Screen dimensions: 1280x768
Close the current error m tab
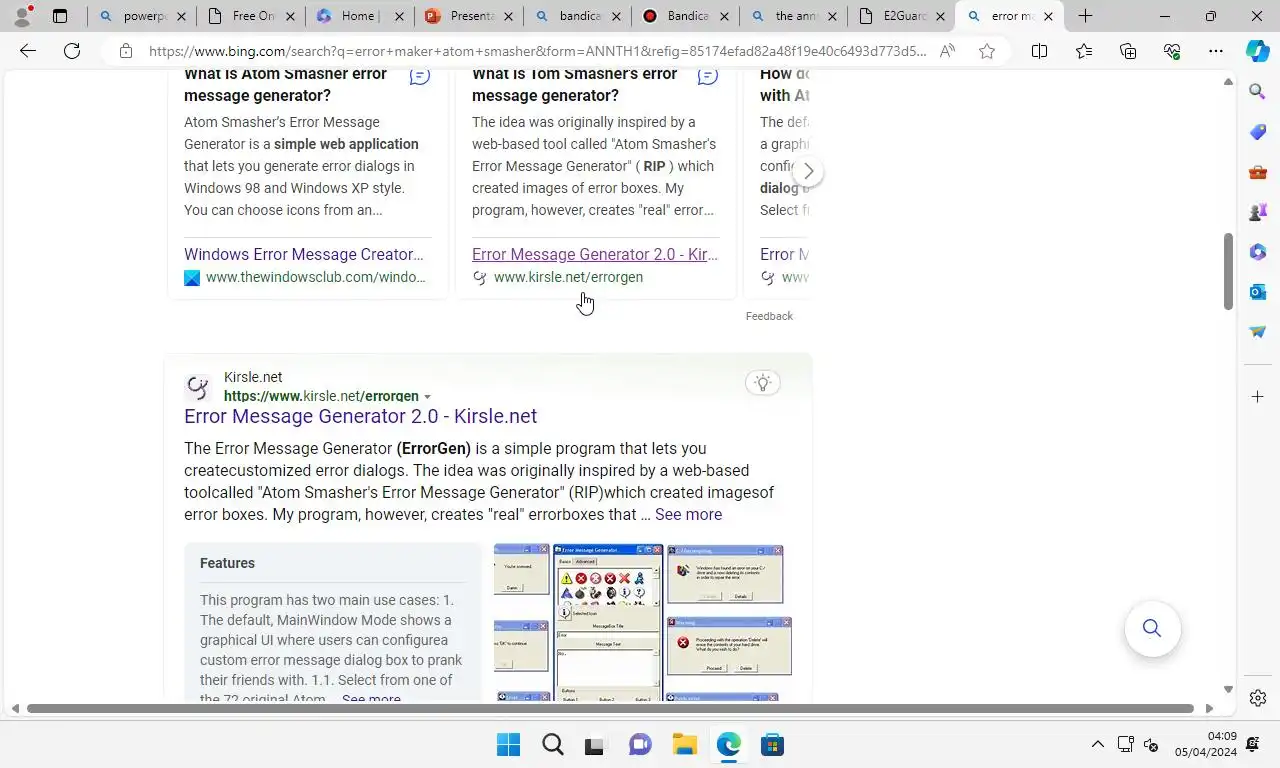coord(1047,16)
